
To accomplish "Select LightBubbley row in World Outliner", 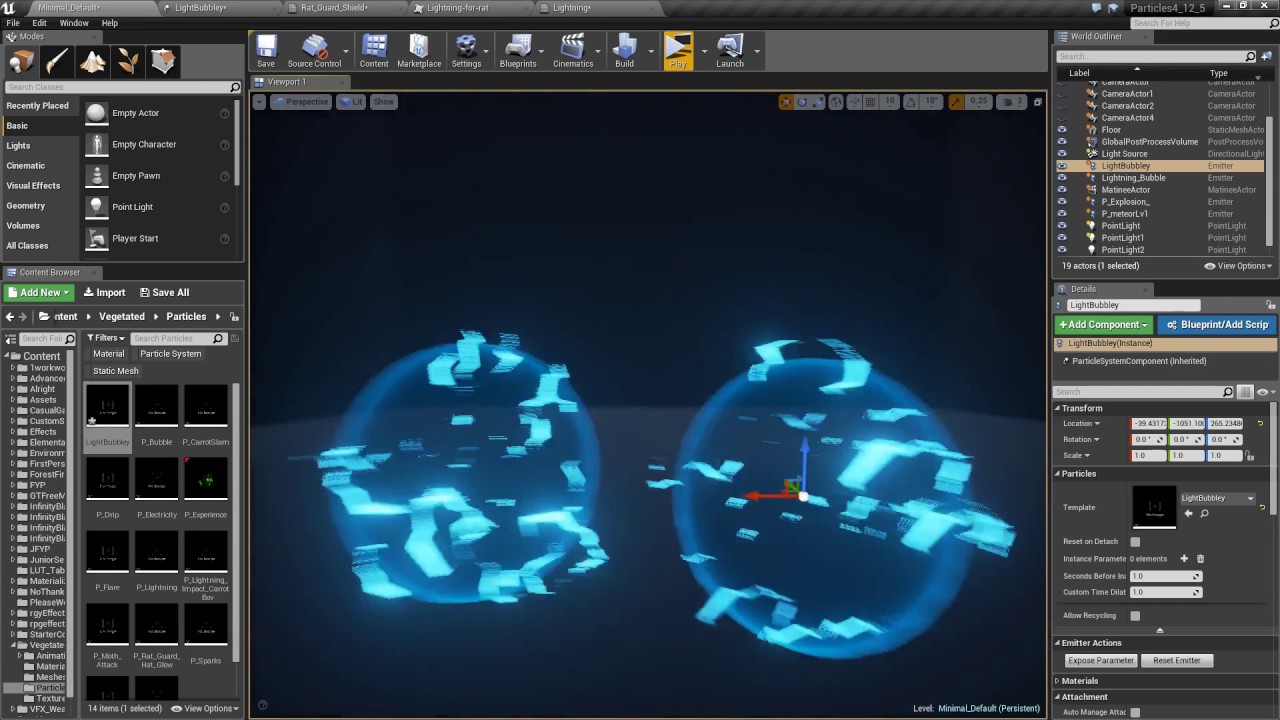I will click(1160, 166).
